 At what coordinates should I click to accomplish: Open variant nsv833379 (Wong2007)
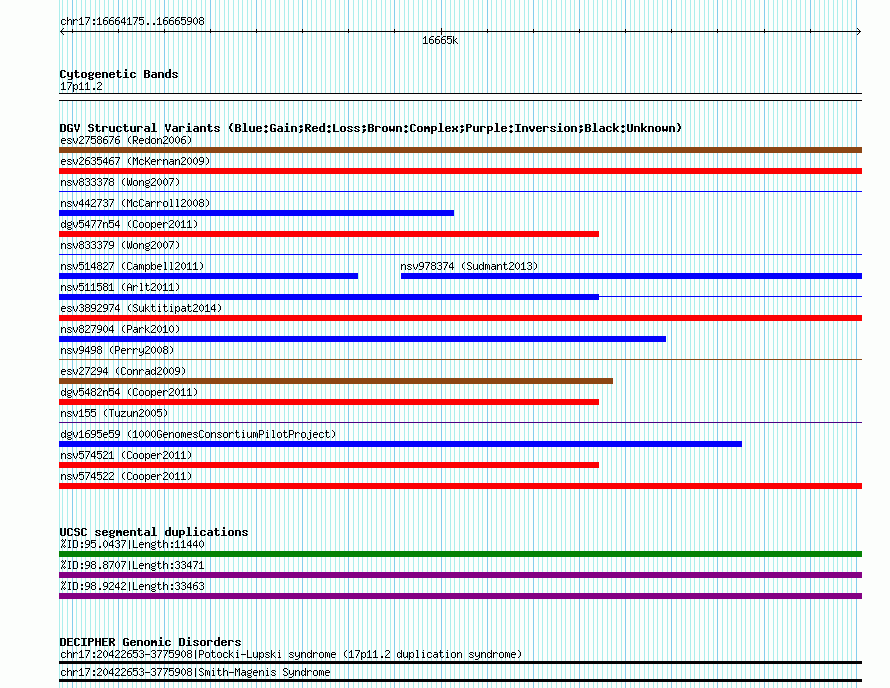tap(120, 245)
